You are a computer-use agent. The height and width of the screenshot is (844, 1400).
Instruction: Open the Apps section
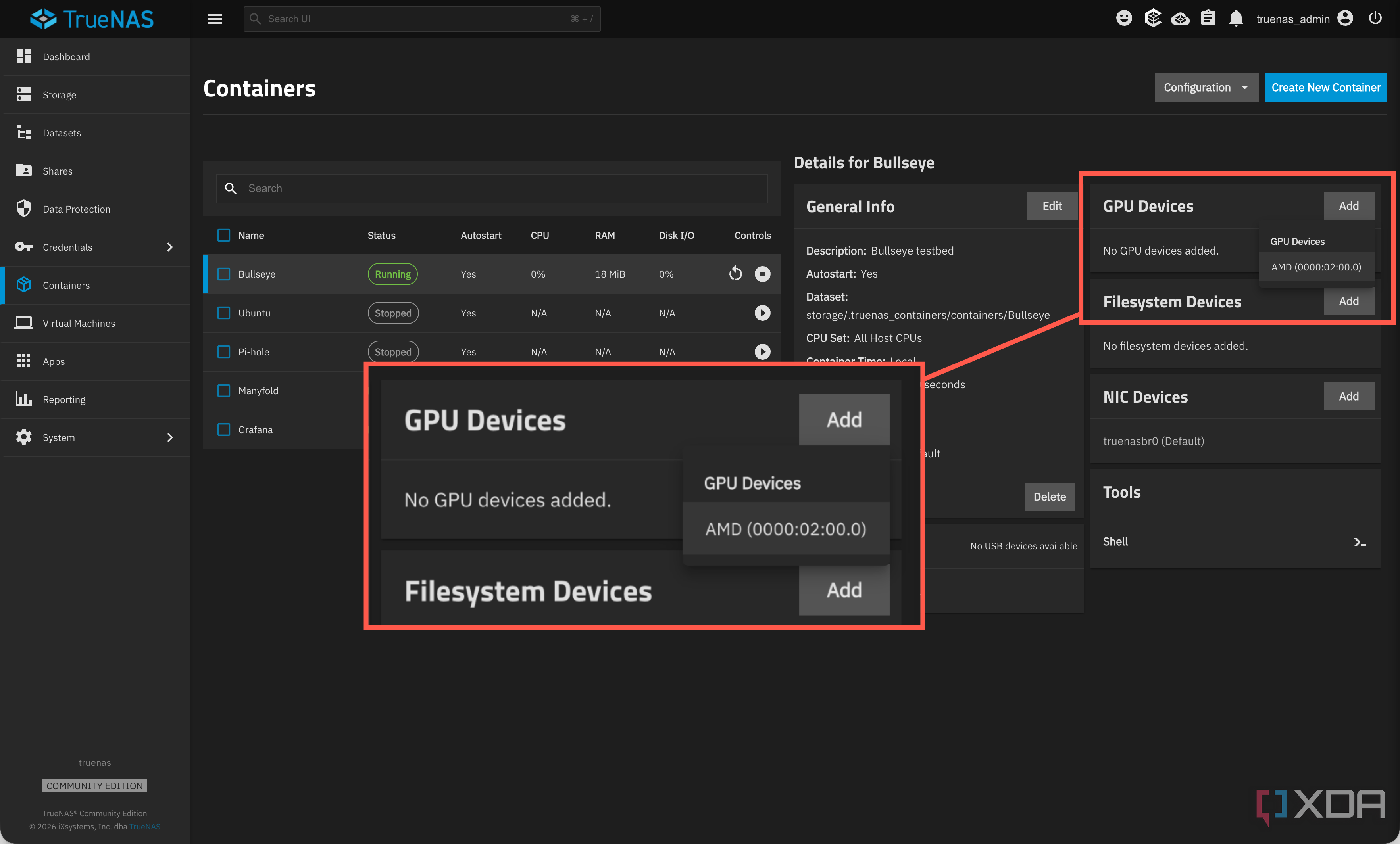95,361
